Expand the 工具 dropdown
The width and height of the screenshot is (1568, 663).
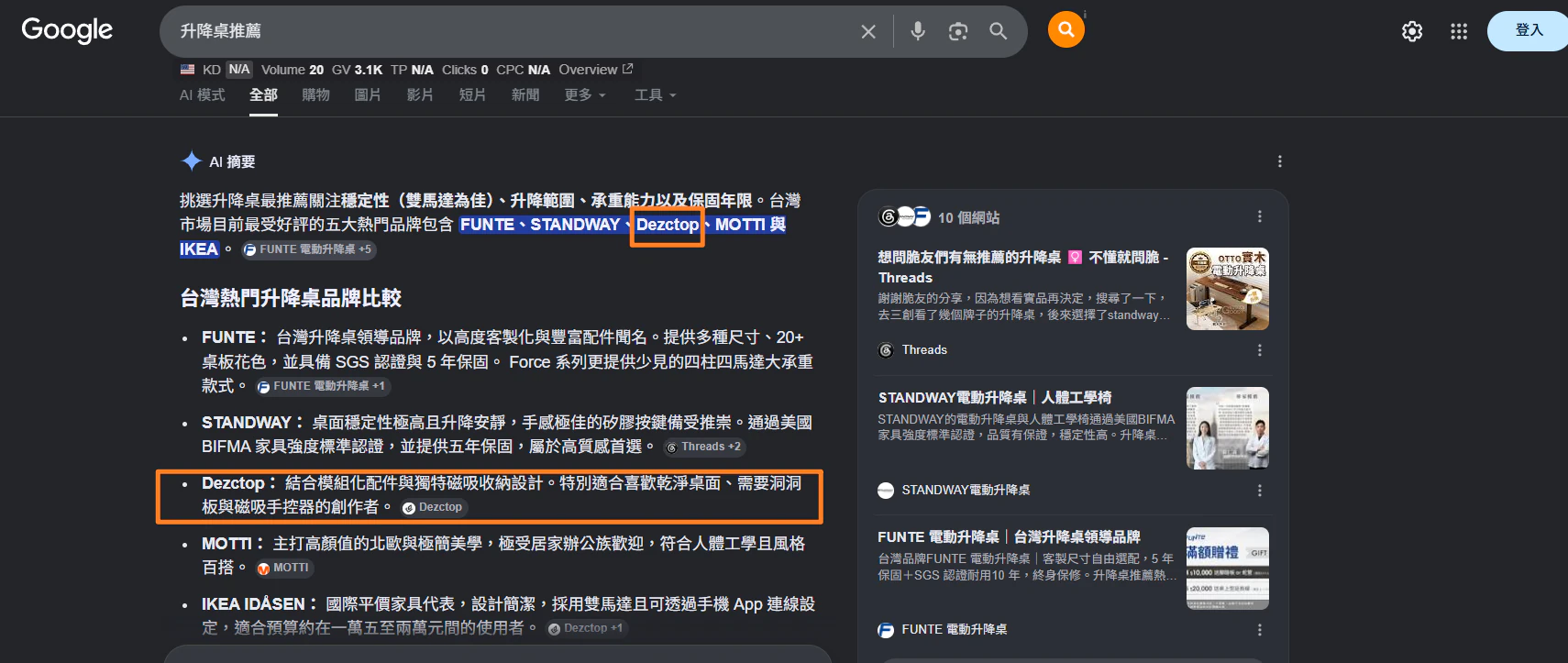pos(656,95)
